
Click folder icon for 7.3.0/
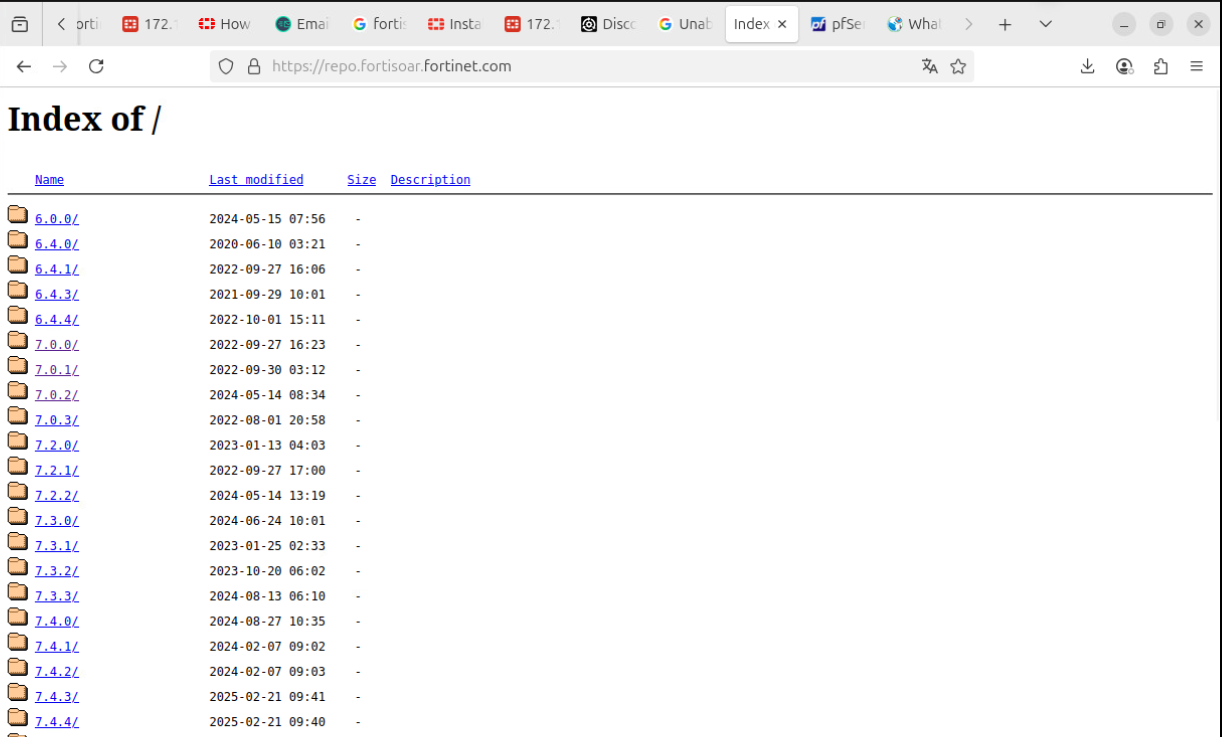(x=18, y=516)
